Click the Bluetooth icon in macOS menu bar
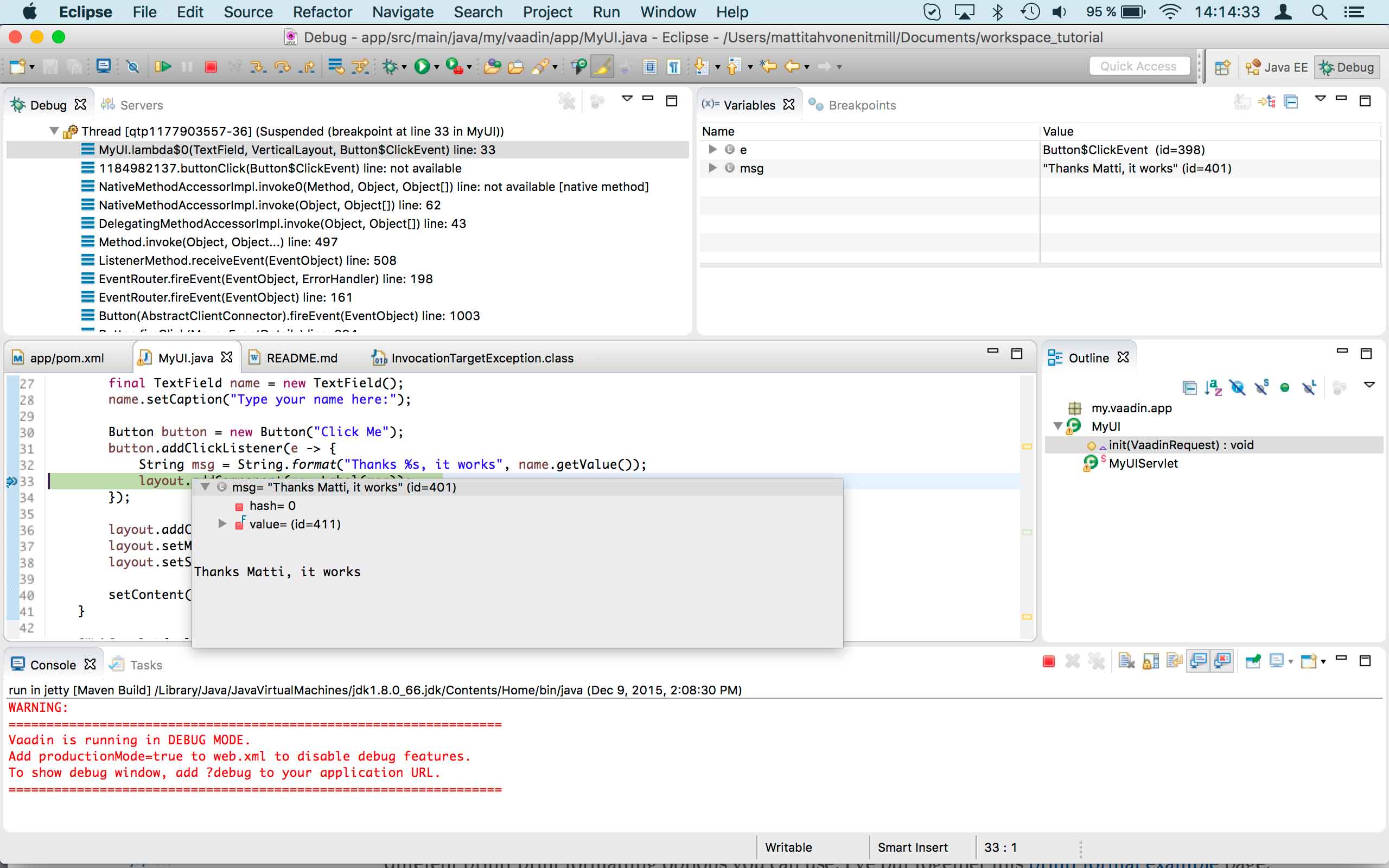This screenshot has width=1389, height=868. pyautogui.click(x=998, y=12)
